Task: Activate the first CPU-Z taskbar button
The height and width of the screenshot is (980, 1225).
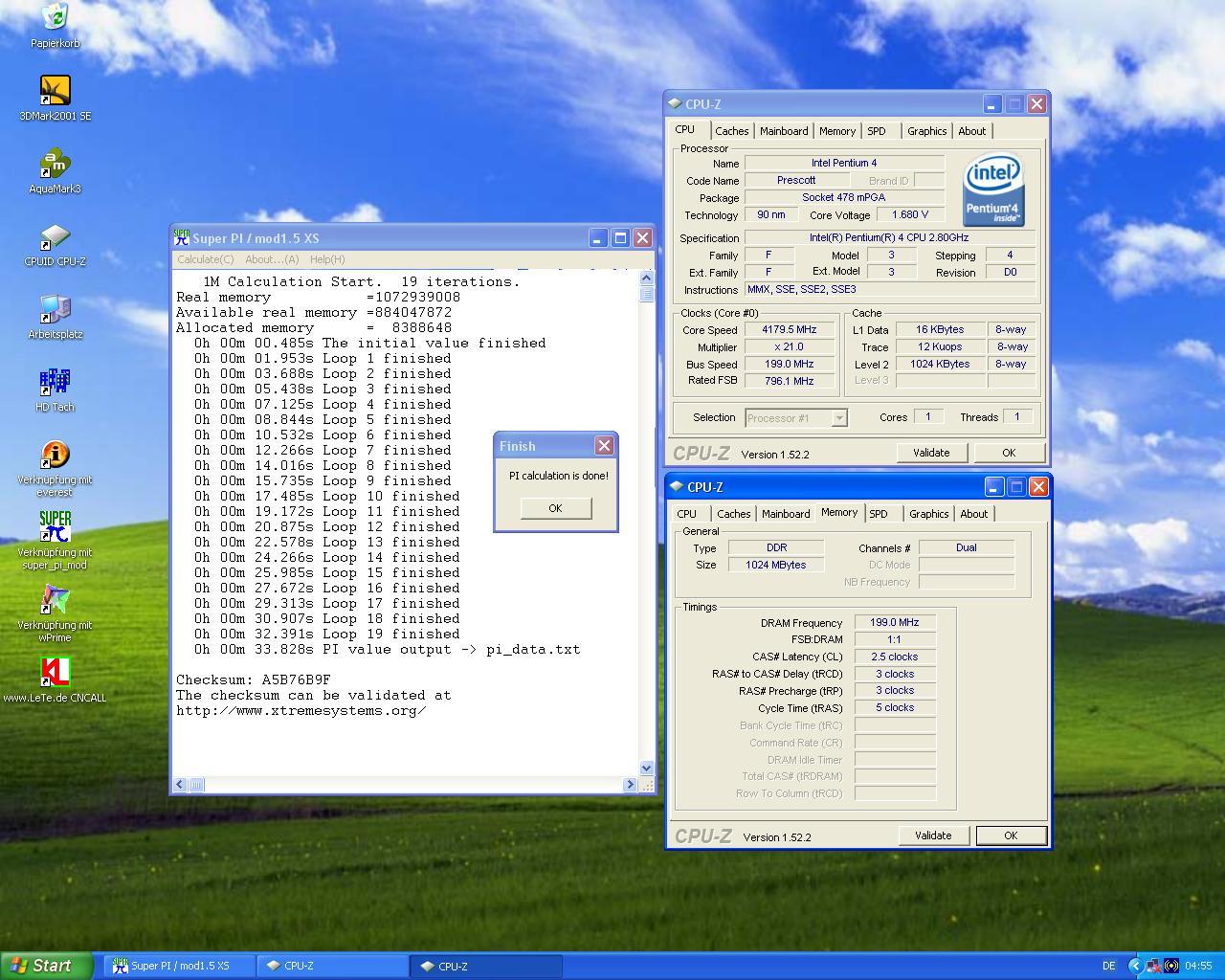Action: coord(333,966)
